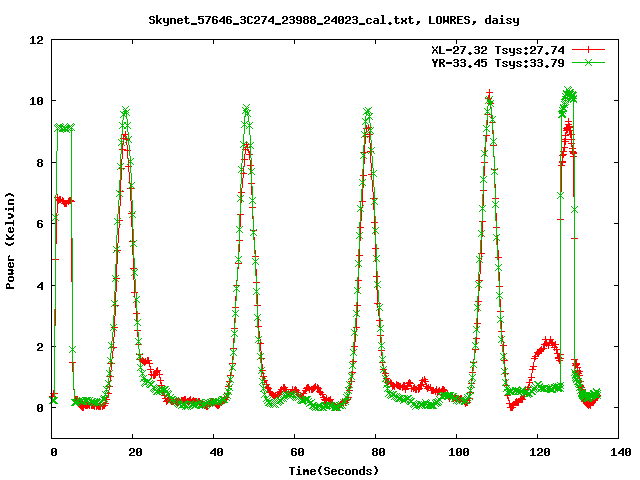Click the green peak near 18 seconds
640x480 pixels.
(x=125, y=111)
